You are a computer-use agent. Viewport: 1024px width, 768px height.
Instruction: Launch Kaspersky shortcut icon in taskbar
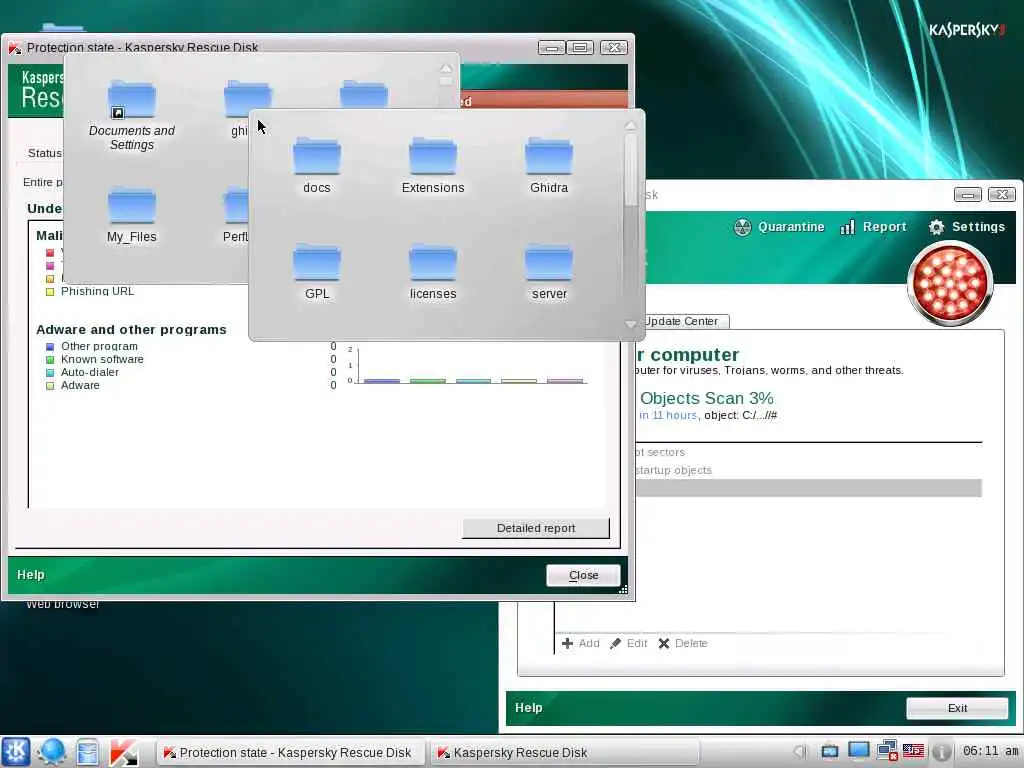(123, 752)
